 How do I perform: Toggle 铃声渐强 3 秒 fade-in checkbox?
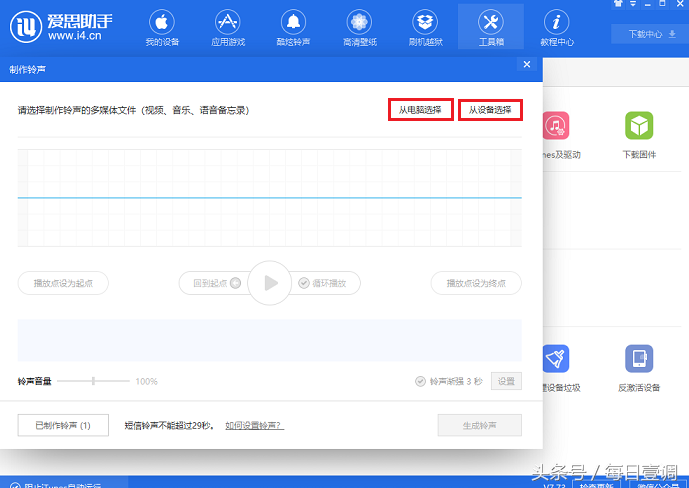tap(420, 381)
